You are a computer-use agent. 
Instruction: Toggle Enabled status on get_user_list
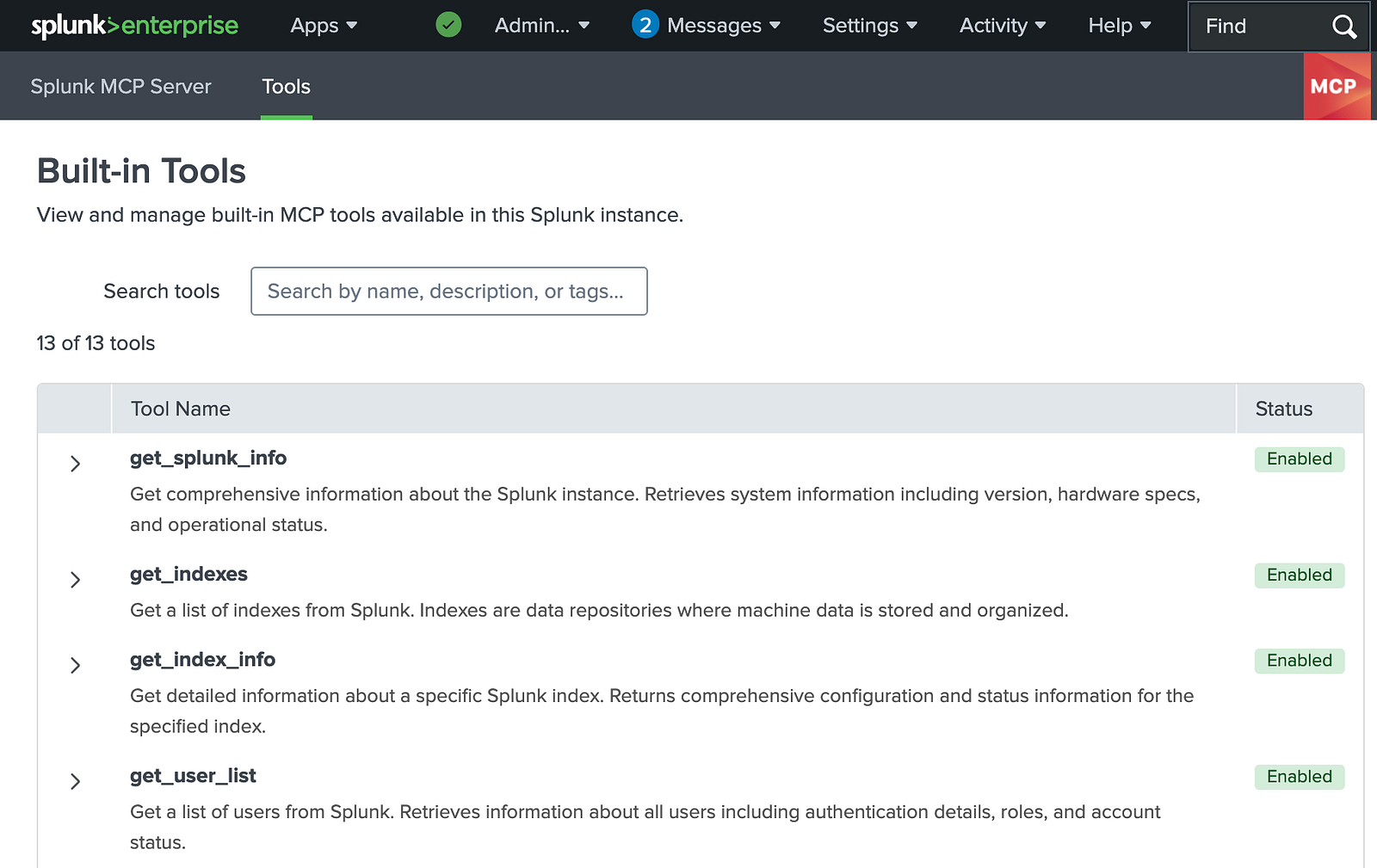point(1299,776)
